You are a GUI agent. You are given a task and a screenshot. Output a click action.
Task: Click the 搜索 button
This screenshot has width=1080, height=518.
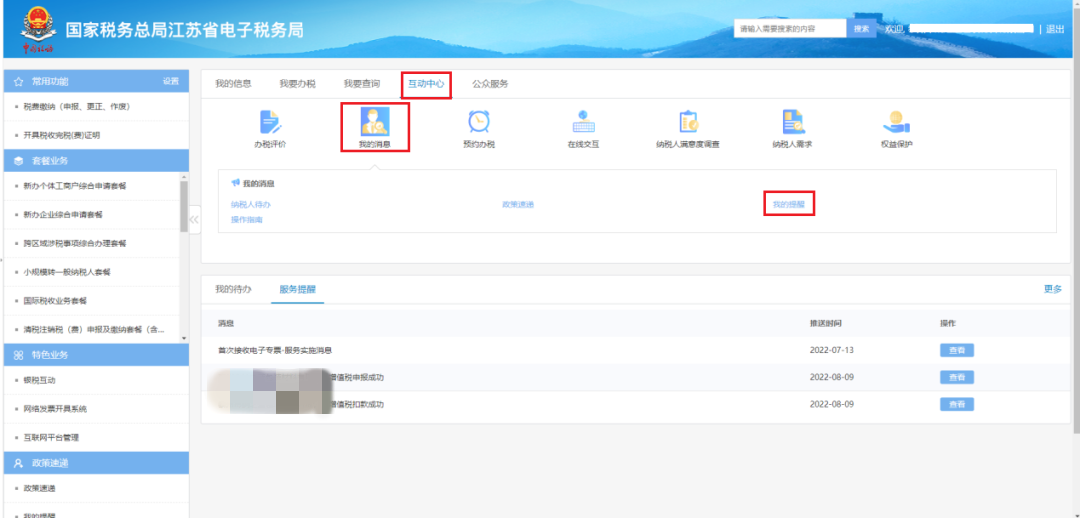click(x=862, y=28)
